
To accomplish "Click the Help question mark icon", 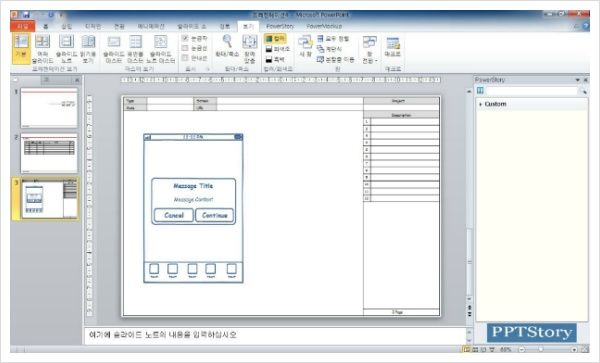I will [586, 26].
